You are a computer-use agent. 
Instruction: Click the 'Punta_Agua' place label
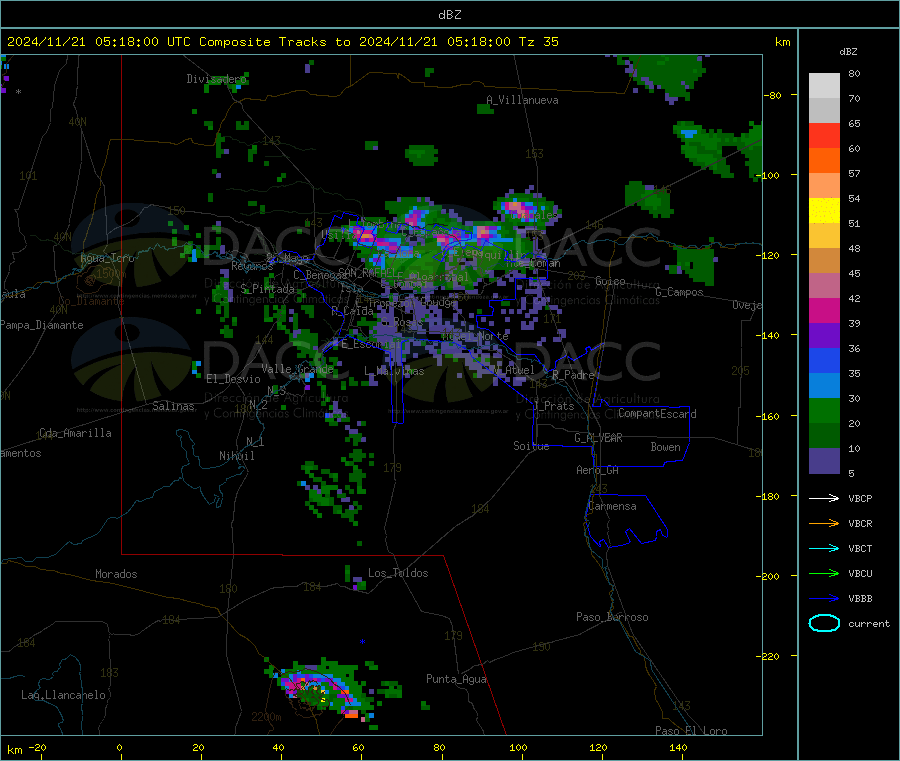456,679
